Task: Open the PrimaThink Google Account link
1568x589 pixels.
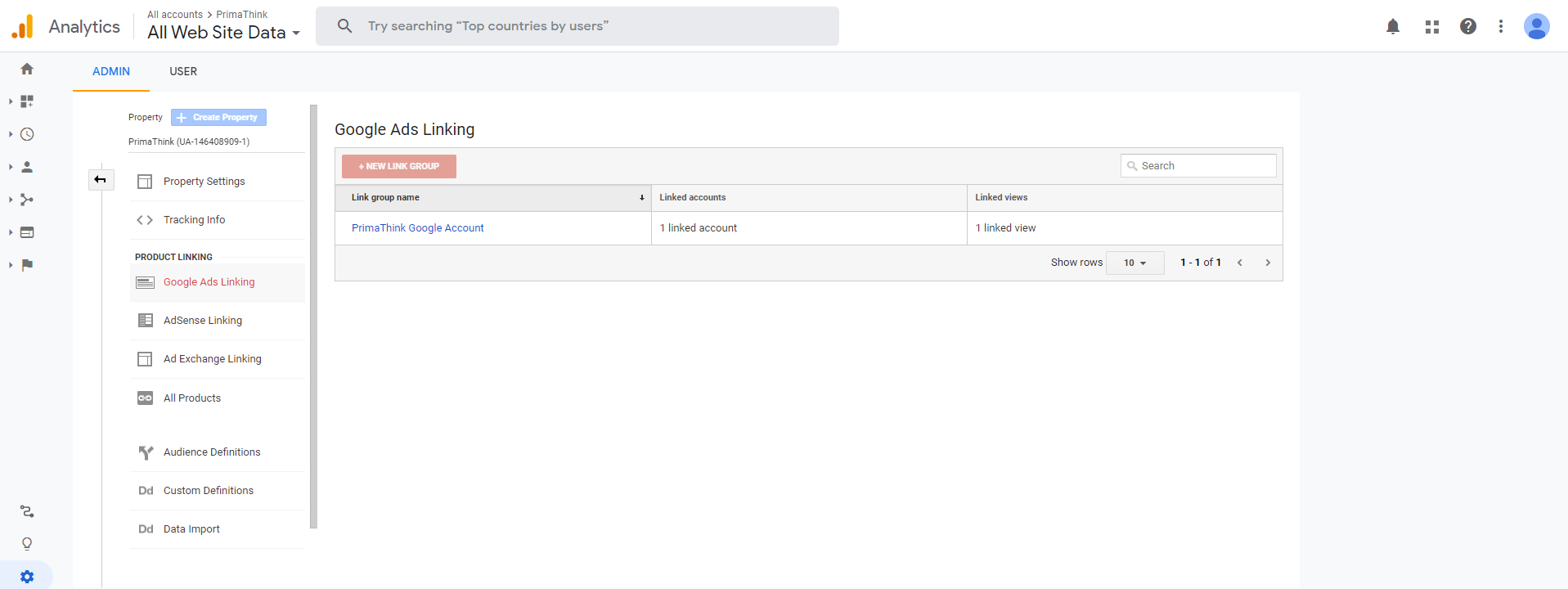Action: pos(417,228)
